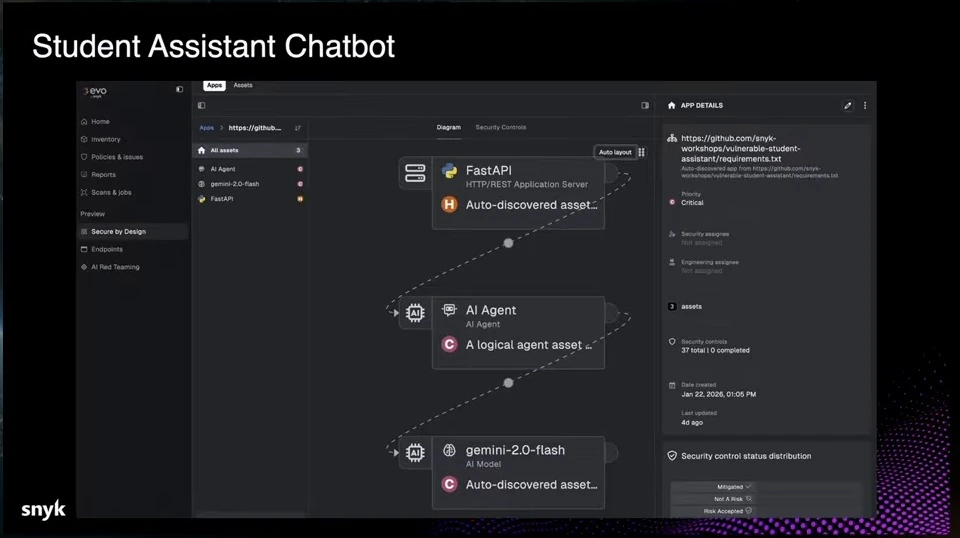
Task: Click the Inventory sidebar icon
Action: [84, 139]
